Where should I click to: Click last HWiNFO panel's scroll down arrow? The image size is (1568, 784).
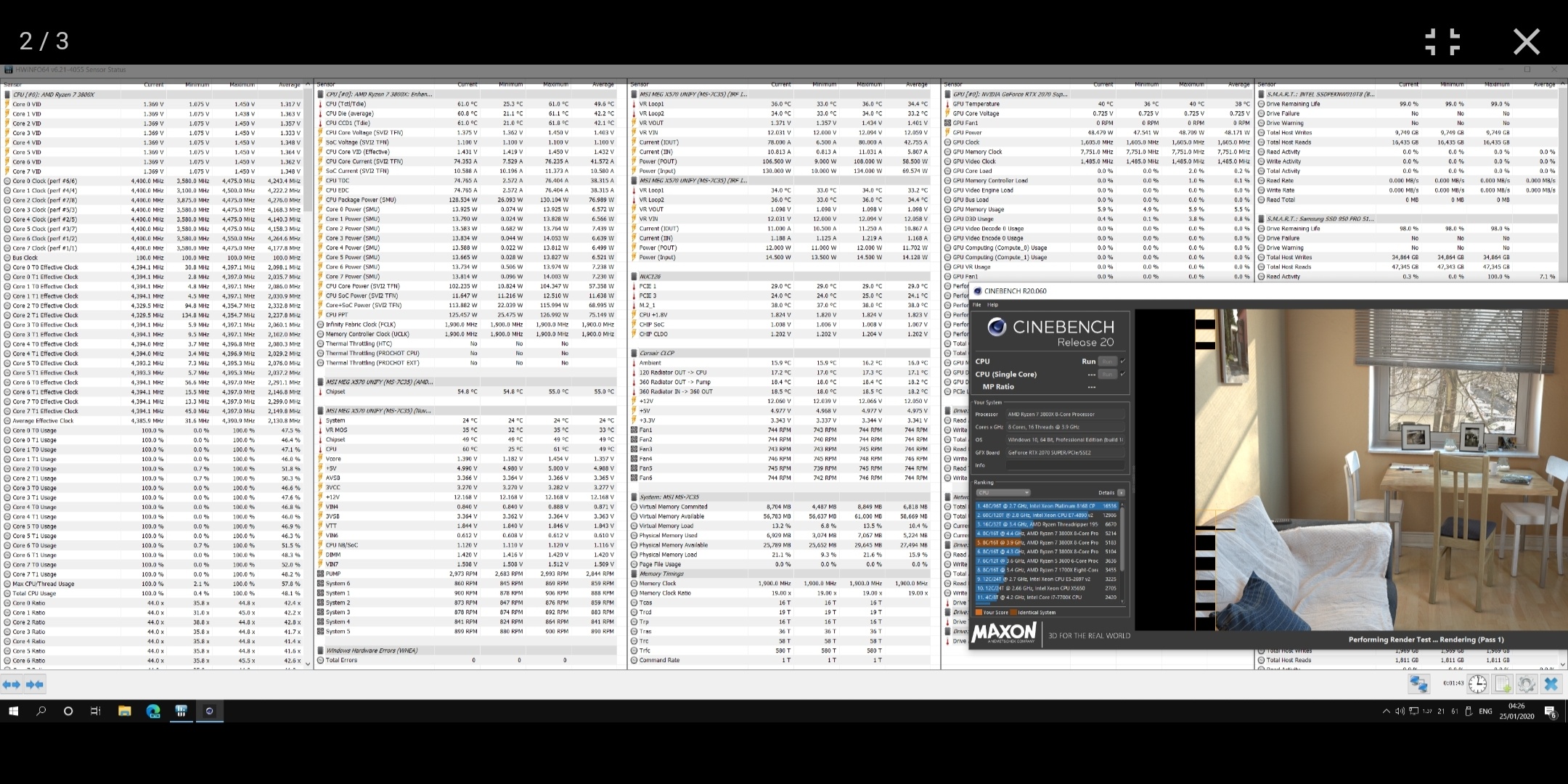click(x=1563, y=663)
